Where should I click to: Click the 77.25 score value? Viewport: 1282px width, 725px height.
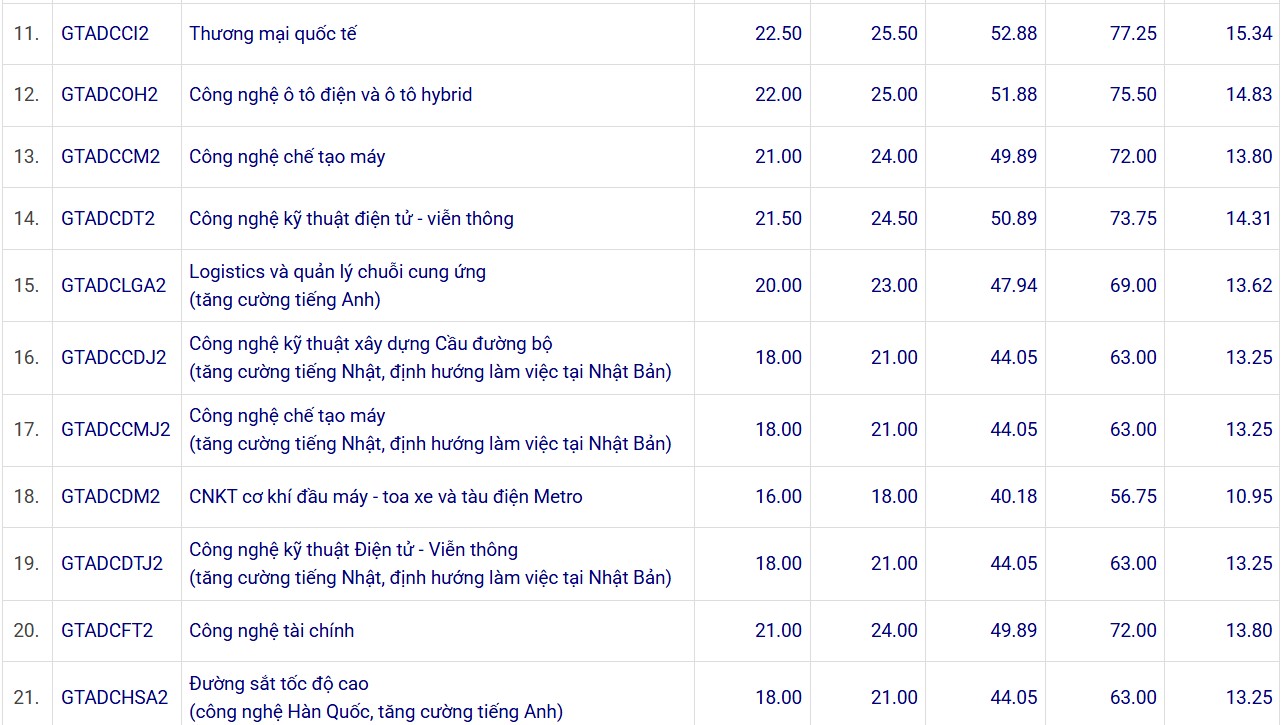tap(1133, 33)
